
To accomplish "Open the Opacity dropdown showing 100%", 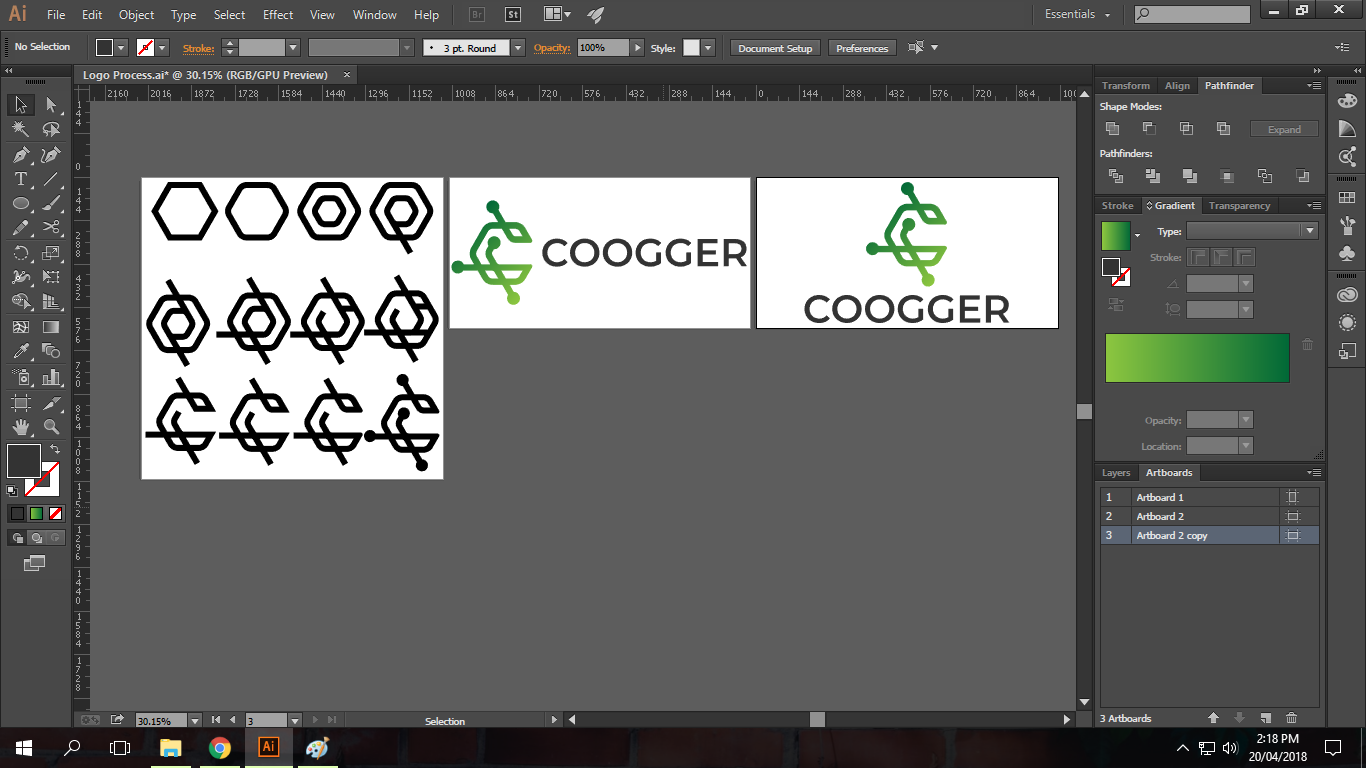I will (637, 48).
